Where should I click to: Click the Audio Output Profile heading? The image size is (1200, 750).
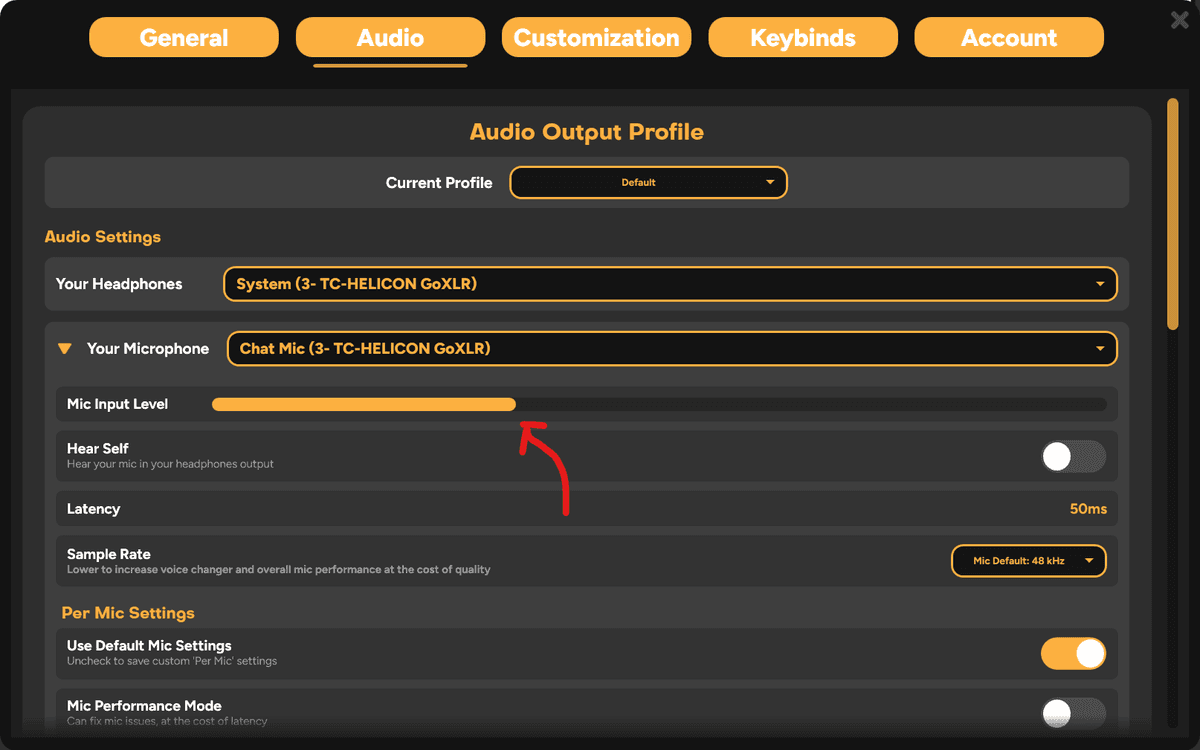[587, 132]
